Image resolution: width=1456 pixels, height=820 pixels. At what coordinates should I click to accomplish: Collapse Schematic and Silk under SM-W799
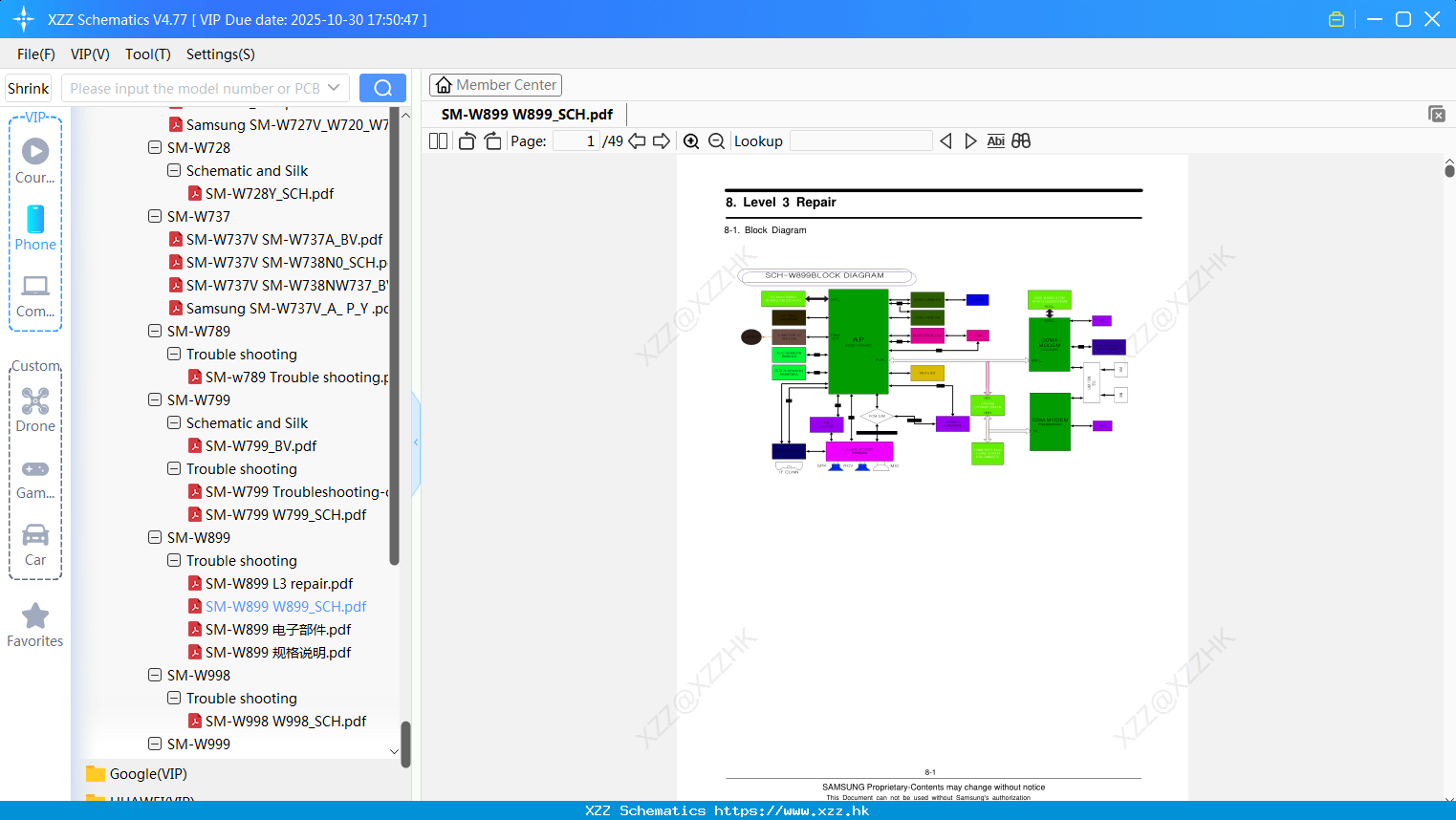[174, 422]
